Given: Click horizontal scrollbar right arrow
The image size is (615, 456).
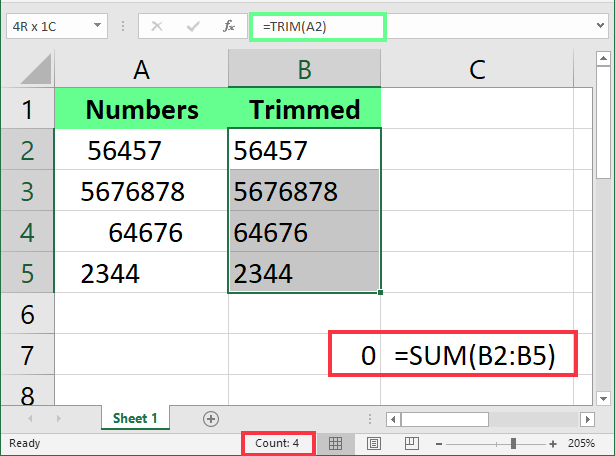Looking at the screenshot, I should click(588, 419).
